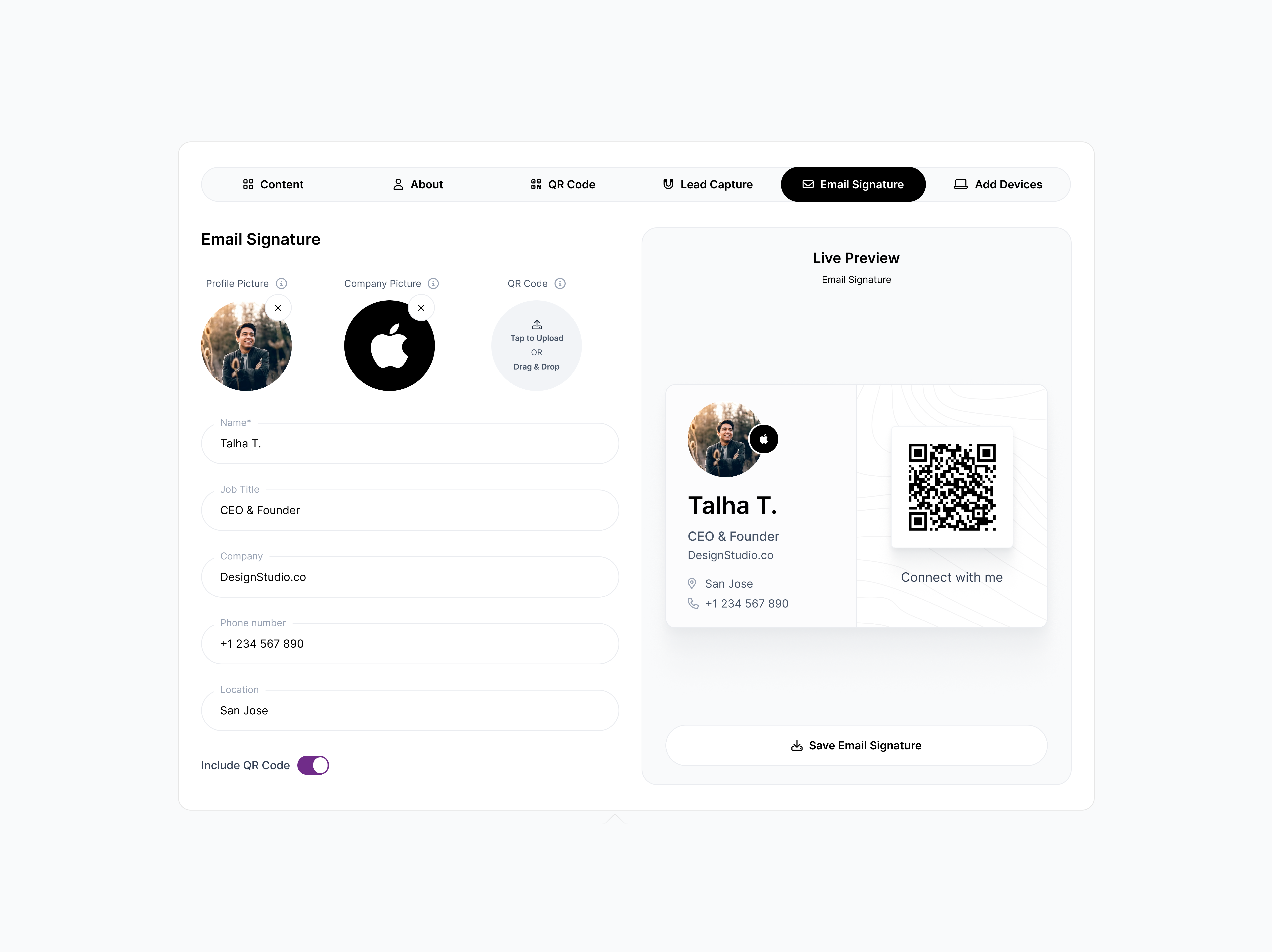The image size is (1272, 952).
Task: Click the Profile Picture info icon
Action: [x=281, y=283]
